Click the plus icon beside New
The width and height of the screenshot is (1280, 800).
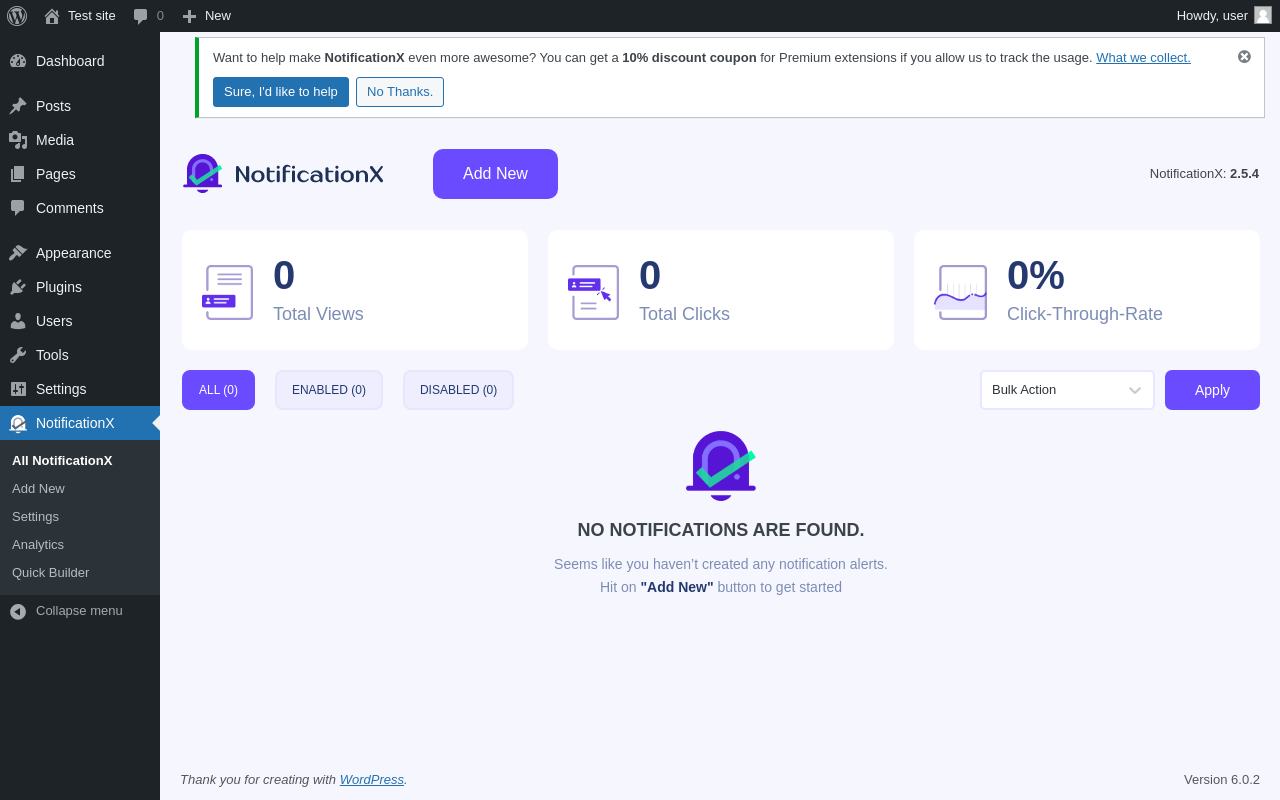189,16
